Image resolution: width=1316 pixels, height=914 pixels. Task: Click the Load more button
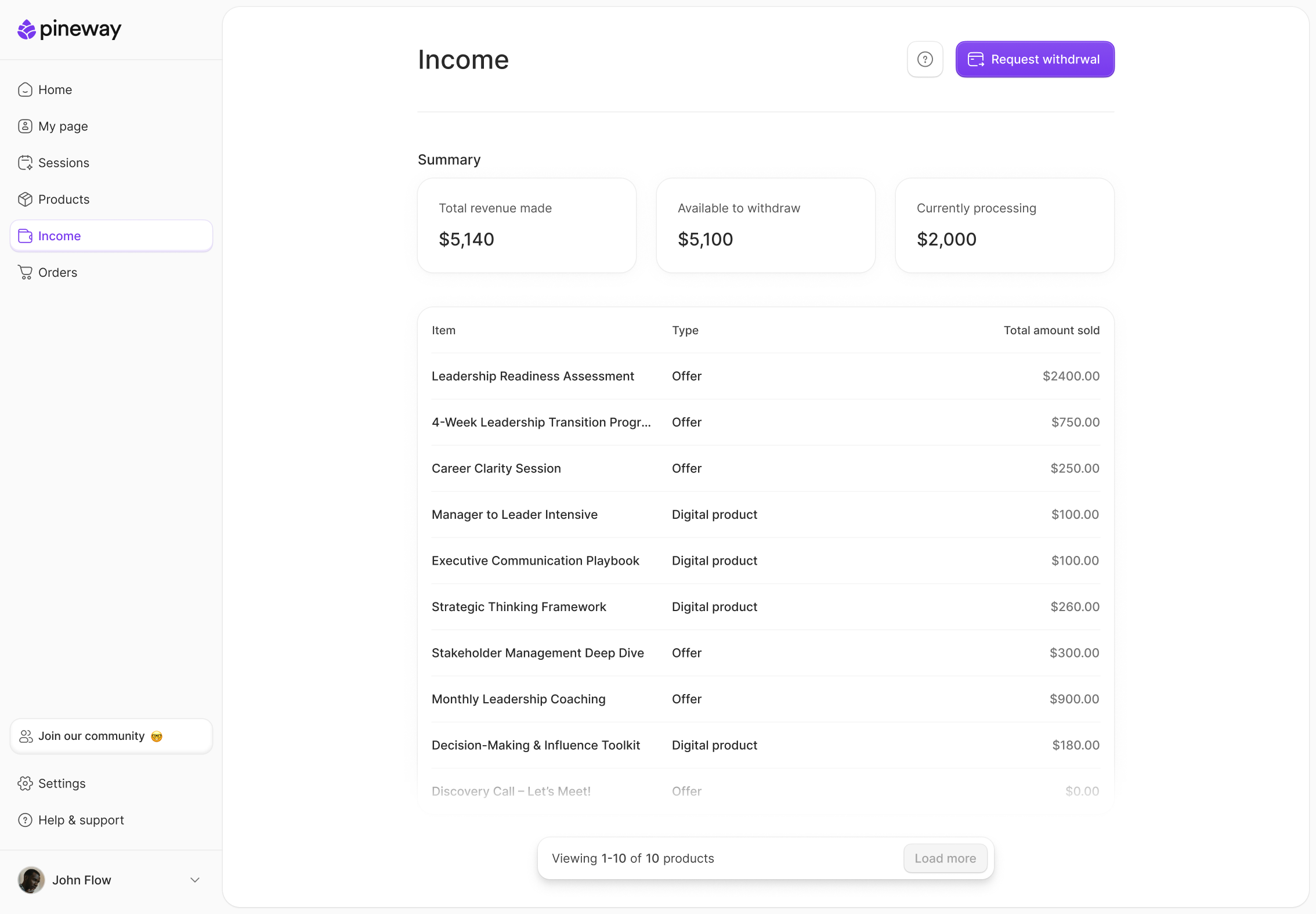pos(945,858)
